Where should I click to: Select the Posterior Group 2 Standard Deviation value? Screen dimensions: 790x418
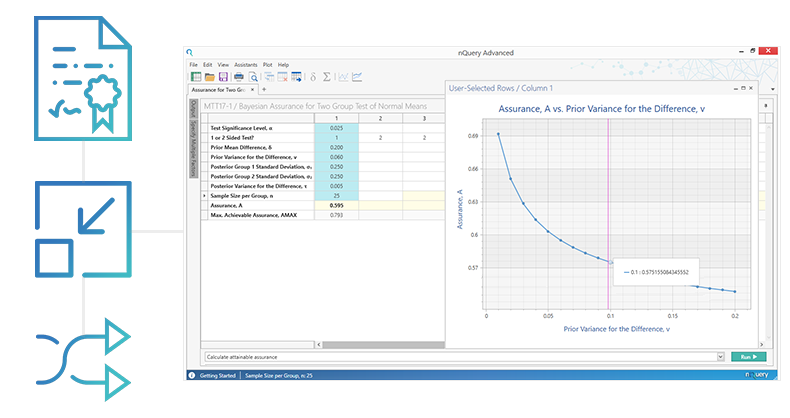click(x=337, y=176)
